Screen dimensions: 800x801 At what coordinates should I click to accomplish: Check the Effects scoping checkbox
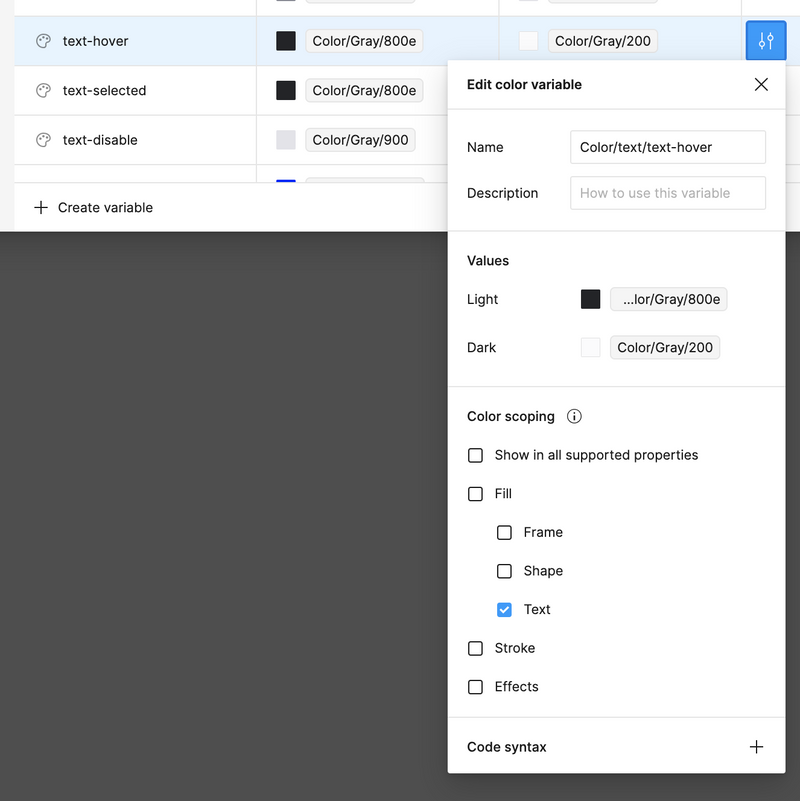click(x=476, y=687)
